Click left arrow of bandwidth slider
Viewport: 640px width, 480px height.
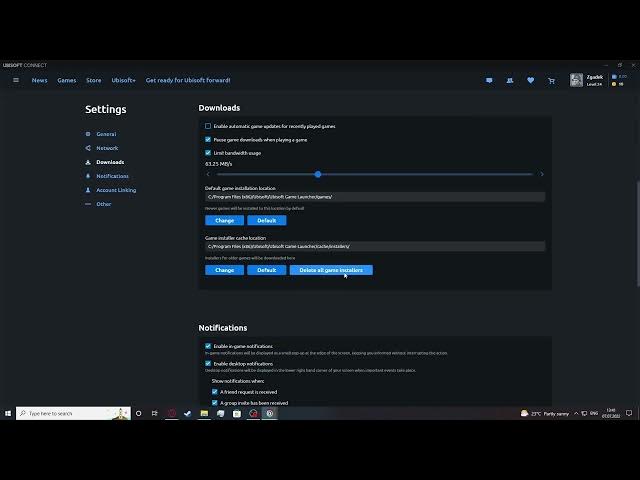[x=208, y=174]
